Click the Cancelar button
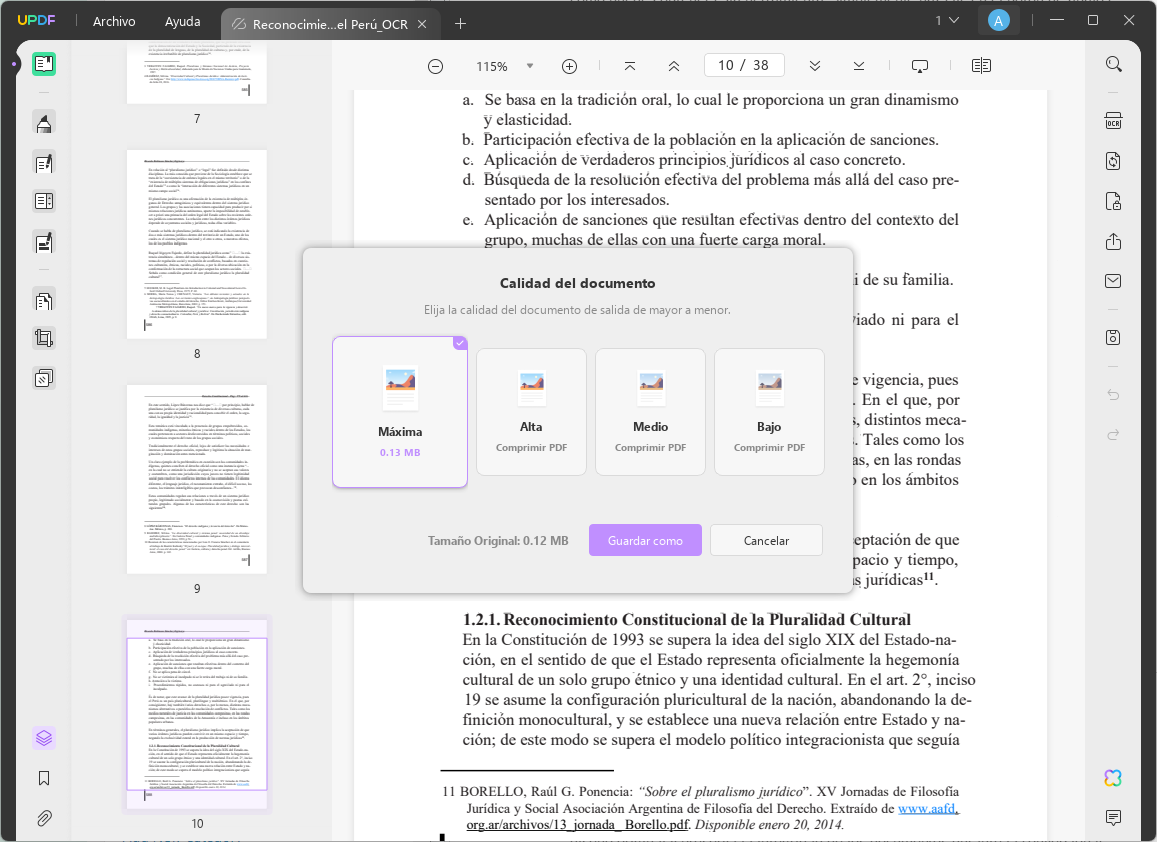The width and height of the screenshot is (1157, 842). pos(766,540)
